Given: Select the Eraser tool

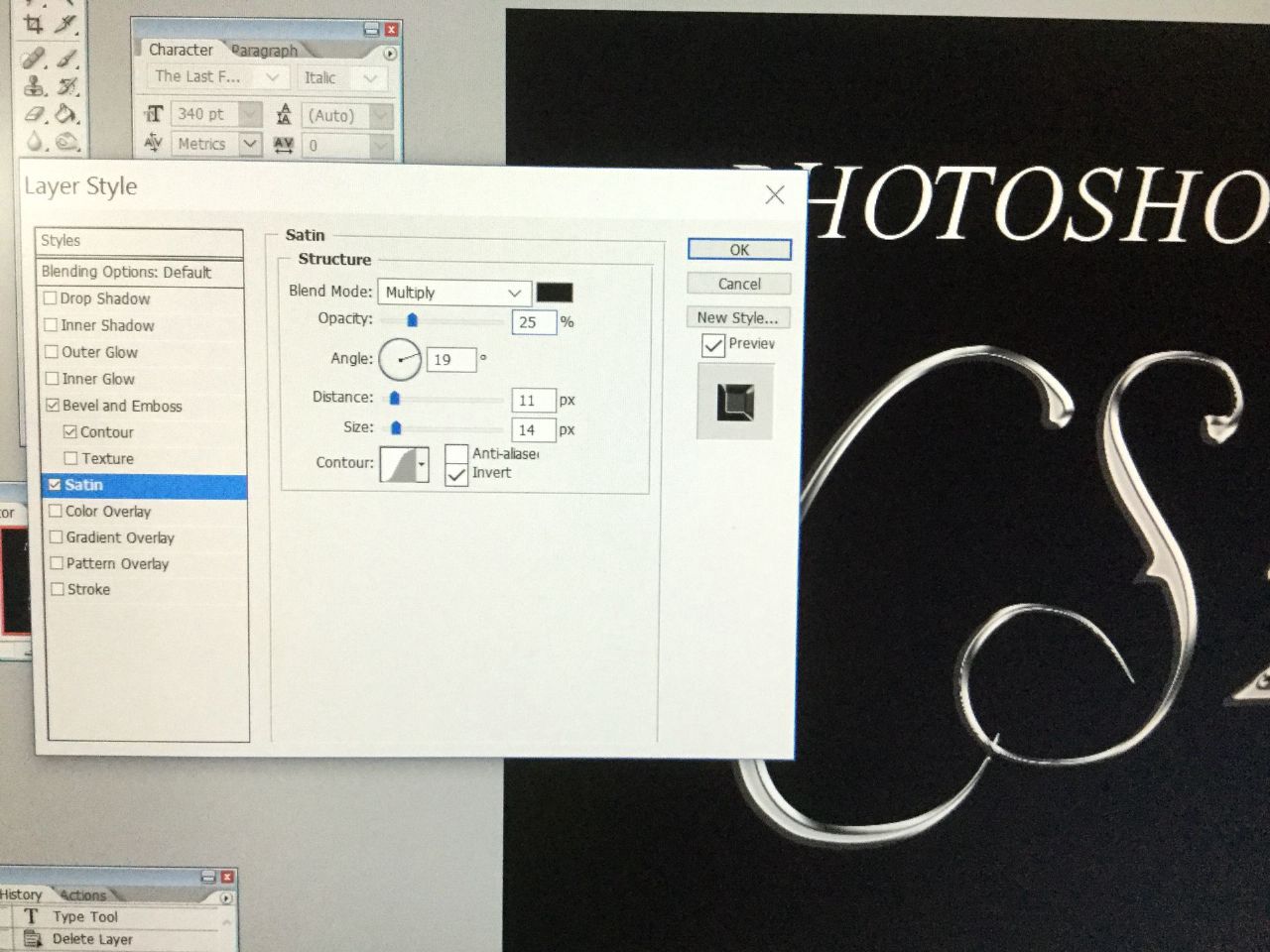Looking at the screenshot, I should click(x=35, y=113).
